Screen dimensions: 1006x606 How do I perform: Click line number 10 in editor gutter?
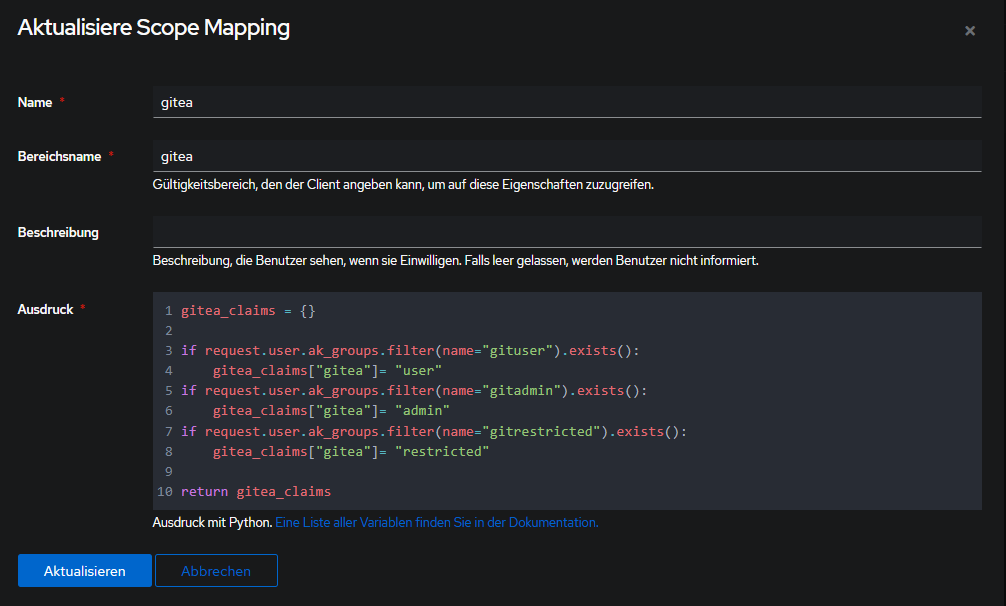(164, 492)
